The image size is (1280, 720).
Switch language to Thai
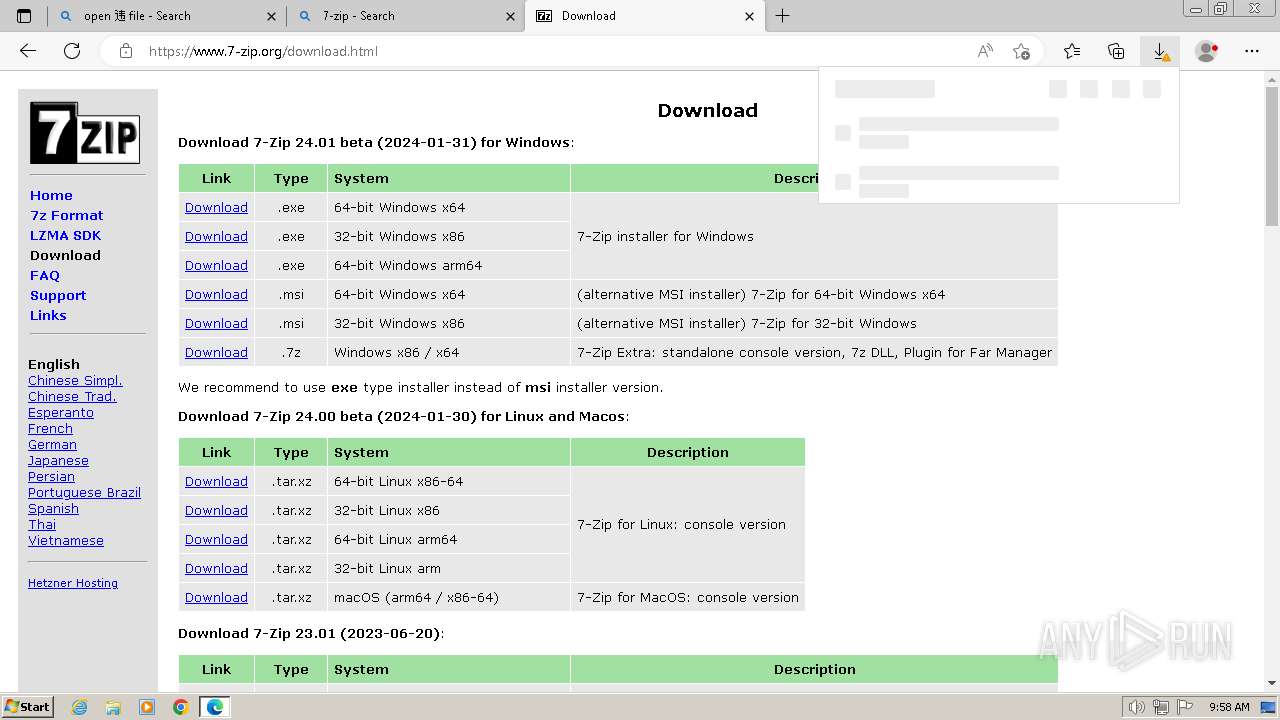pos(42,524)
